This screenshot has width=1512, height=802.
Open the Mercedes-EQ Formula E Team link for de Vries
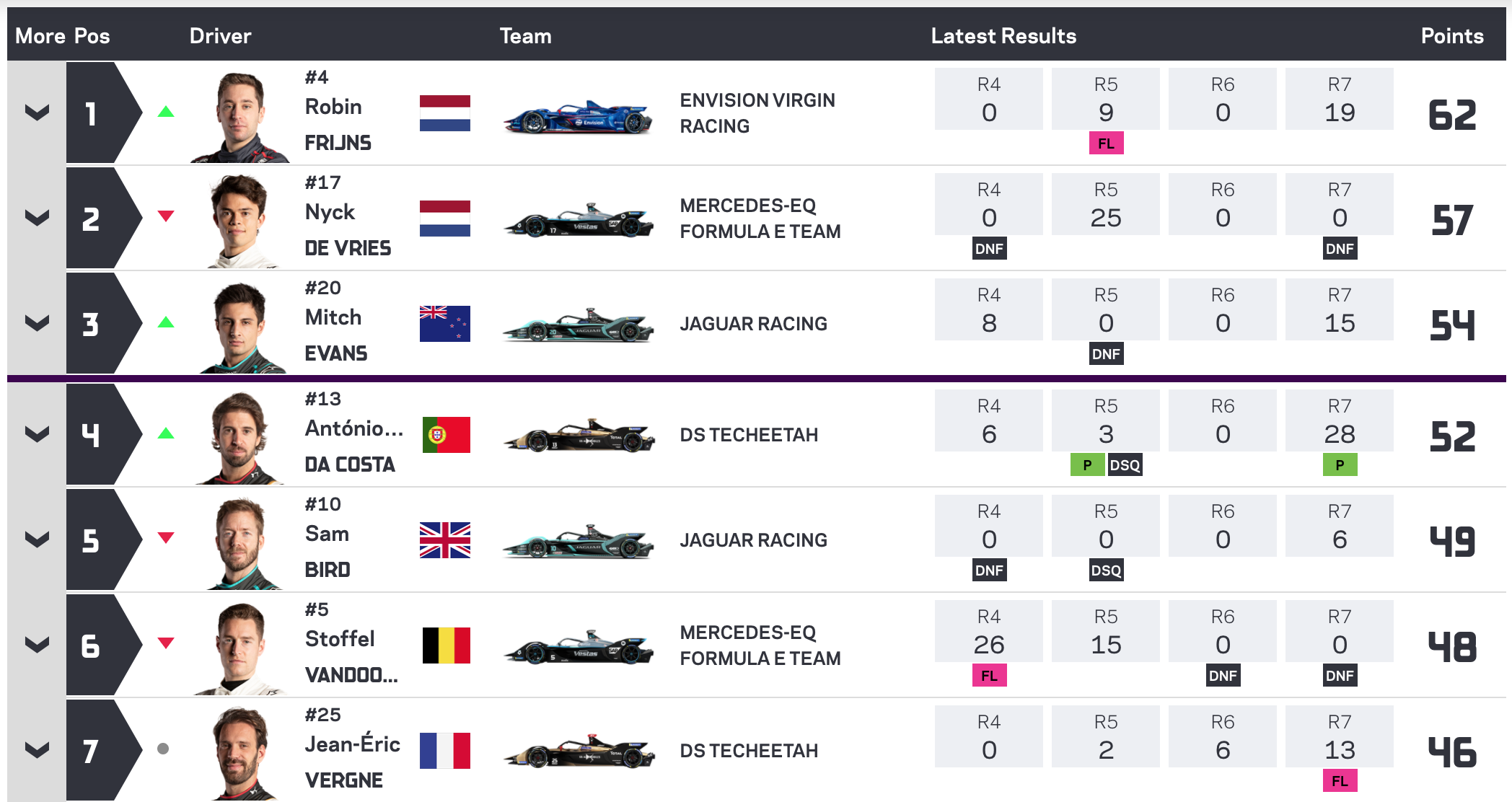(760, 219)
